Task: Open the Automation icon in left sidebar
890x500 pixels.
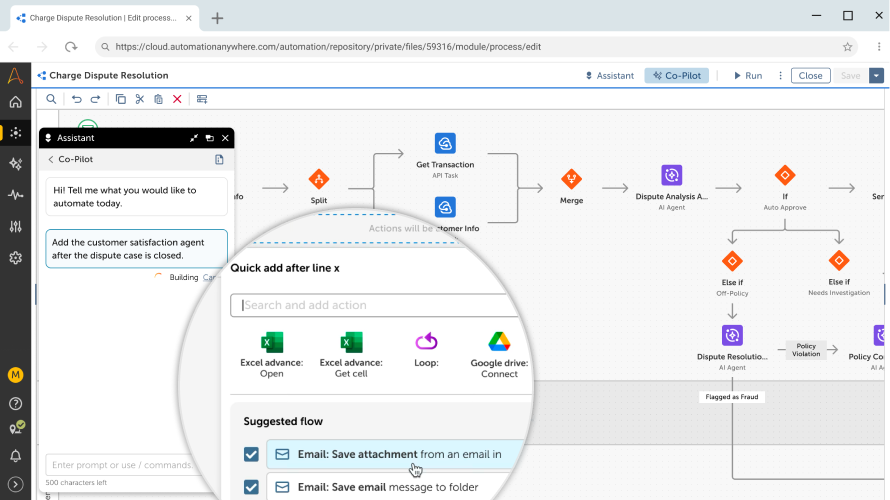Action: tap(15, 133)
